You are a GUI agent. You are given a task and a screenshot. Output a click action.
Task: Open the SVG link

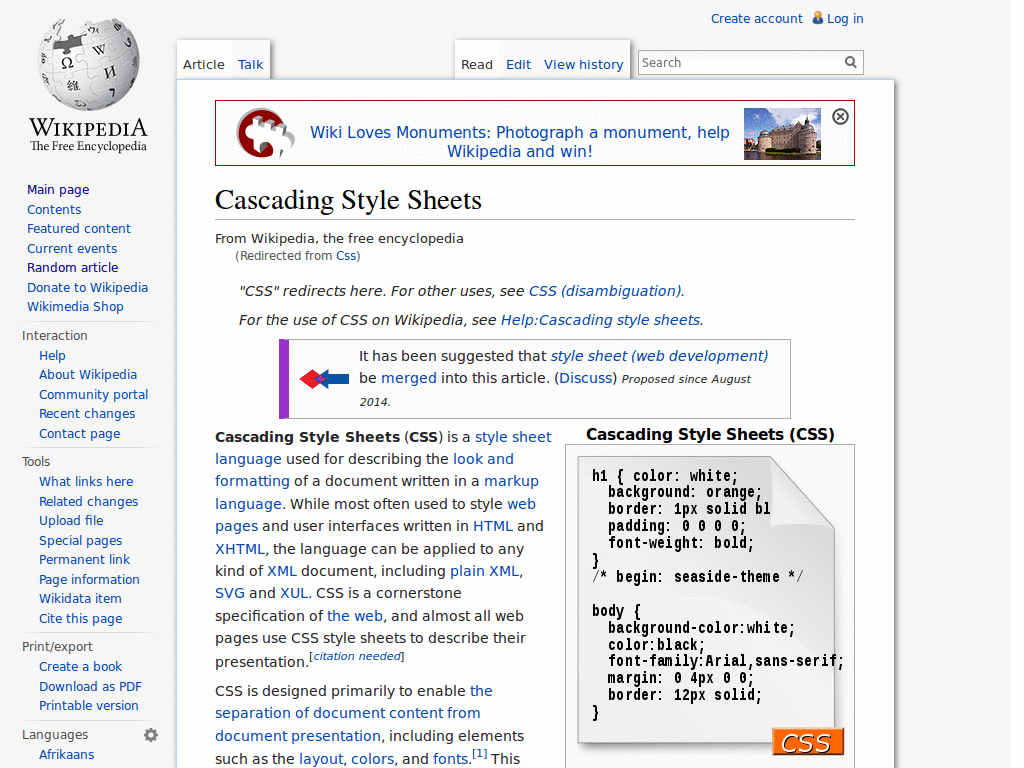(x=230, y=593)
